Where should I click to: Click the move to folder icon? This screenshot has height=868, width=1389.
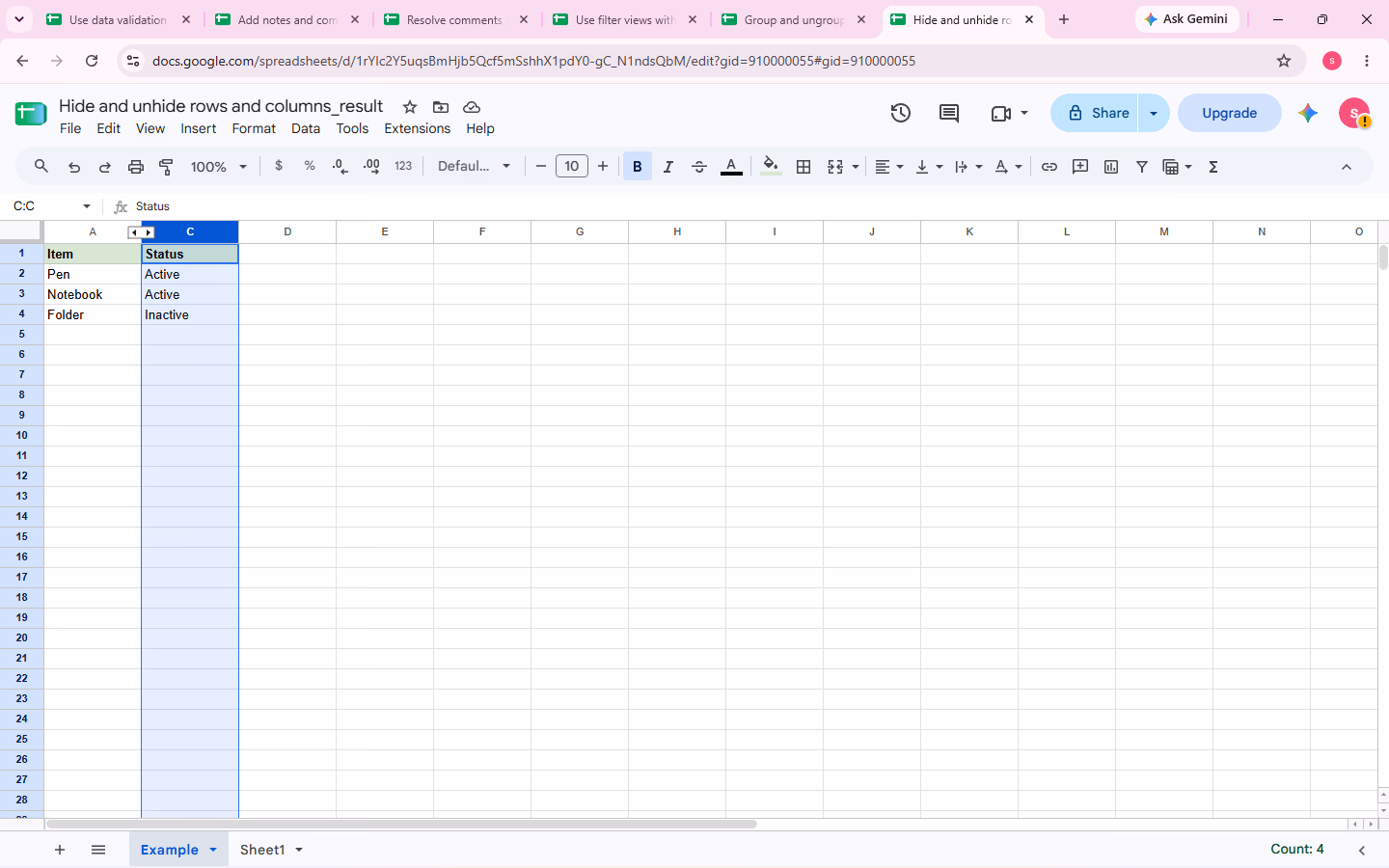[x=441, y=107]
